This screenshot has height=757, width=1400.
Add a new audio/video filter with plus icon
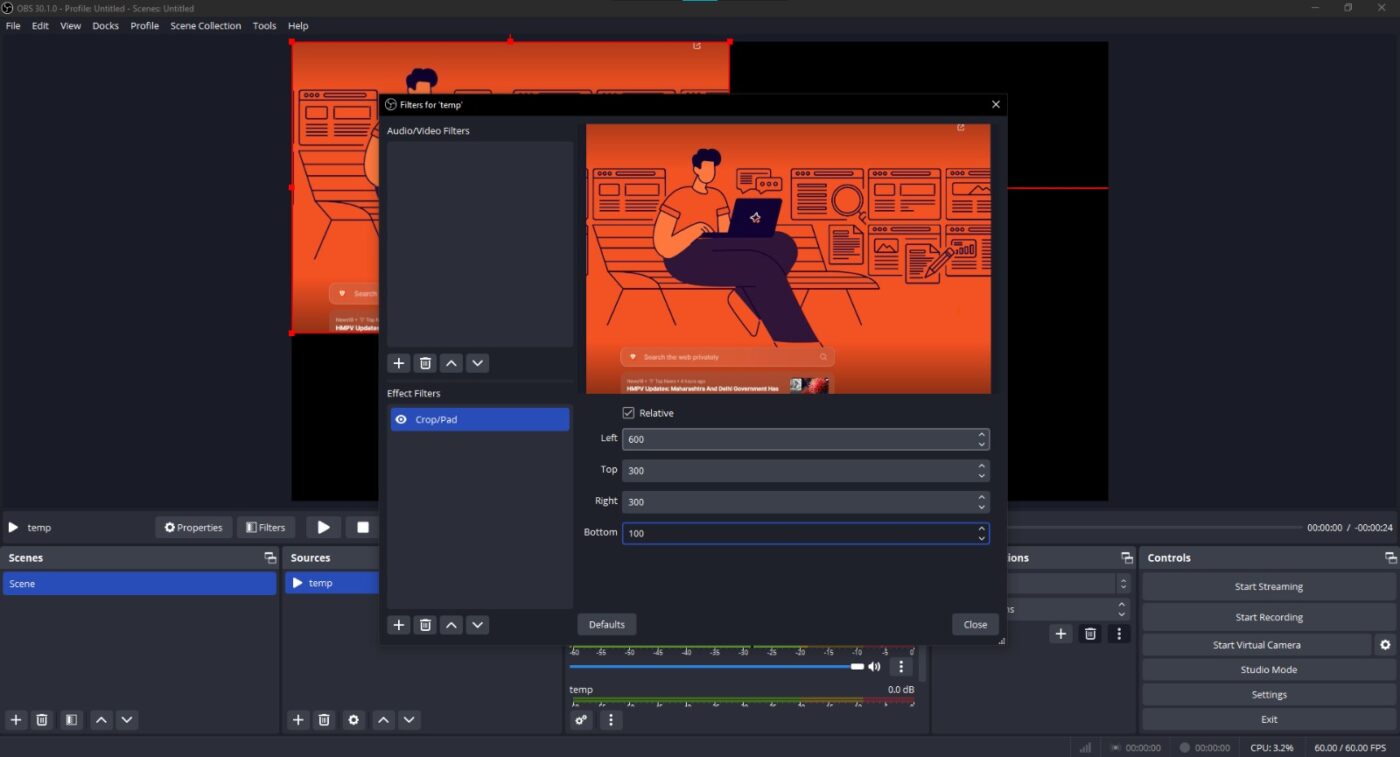click(x=398, y=364)
